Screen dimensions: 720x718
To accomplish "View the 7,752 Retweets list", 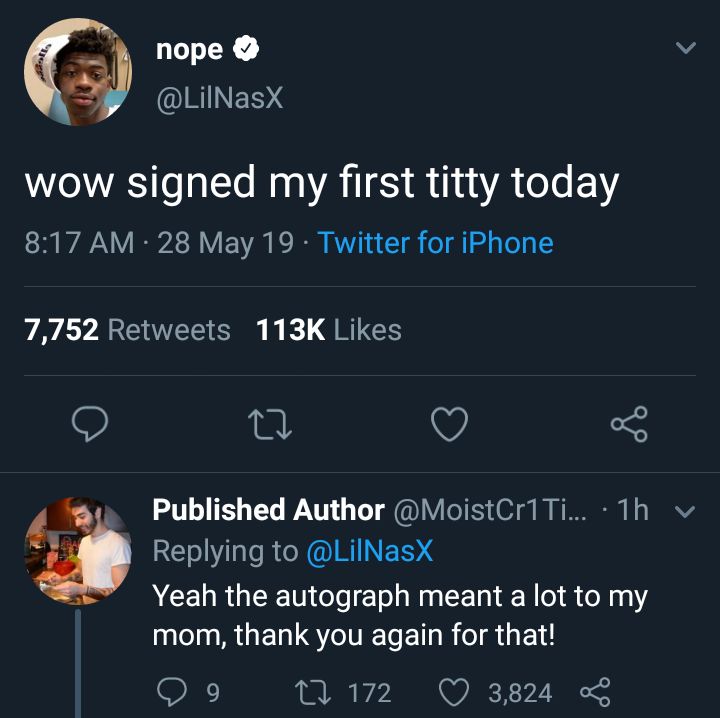I will [x=127, y=330].
